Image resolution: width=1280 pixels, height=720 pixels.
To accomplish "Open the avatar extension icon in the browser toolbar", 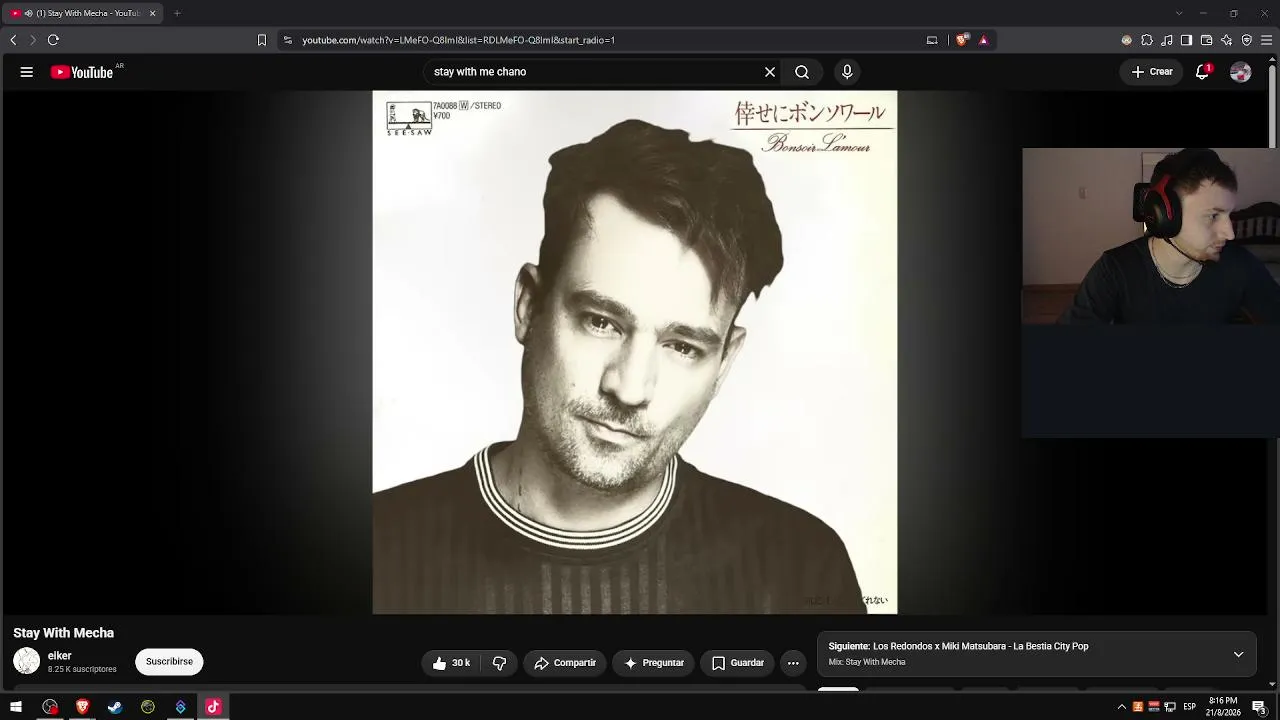I will 1127,40.
